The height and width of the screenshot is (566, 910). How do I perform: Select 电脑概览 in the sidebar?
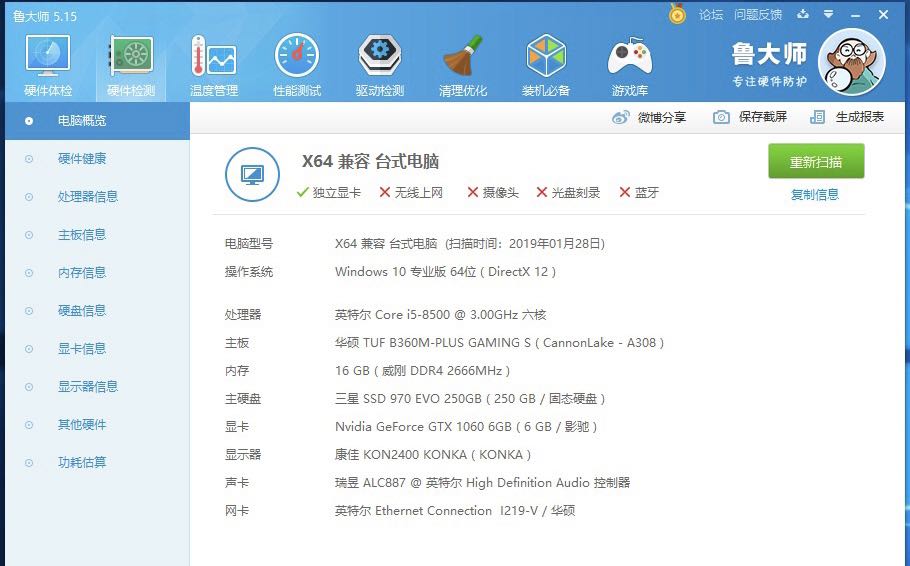click(98, 121)
